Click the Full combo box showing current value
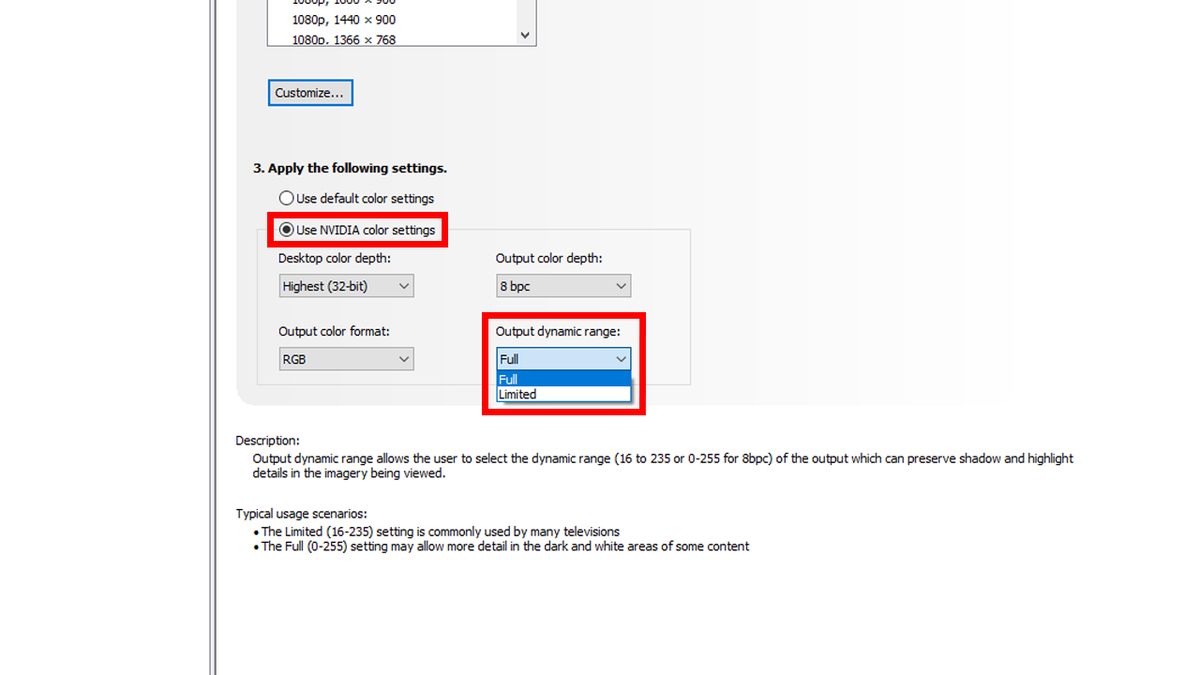This screenshot has height=675, width=1200. click(555, 358)
